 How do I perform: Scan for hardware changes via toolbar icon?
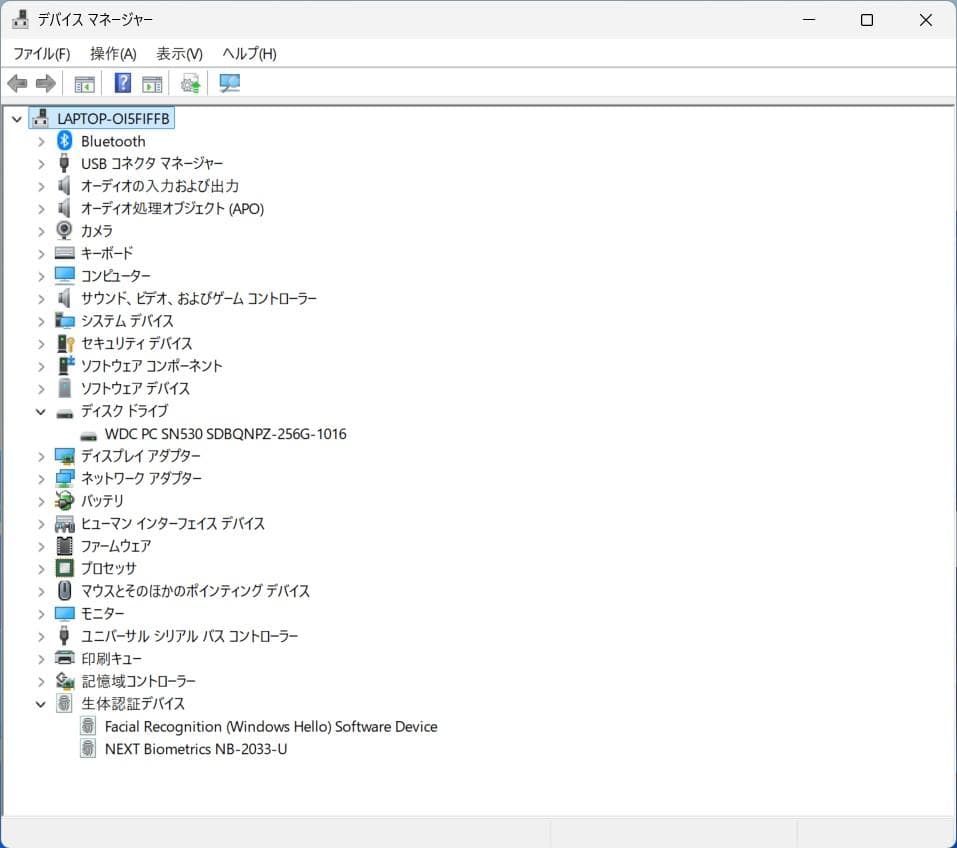[229, 83]
